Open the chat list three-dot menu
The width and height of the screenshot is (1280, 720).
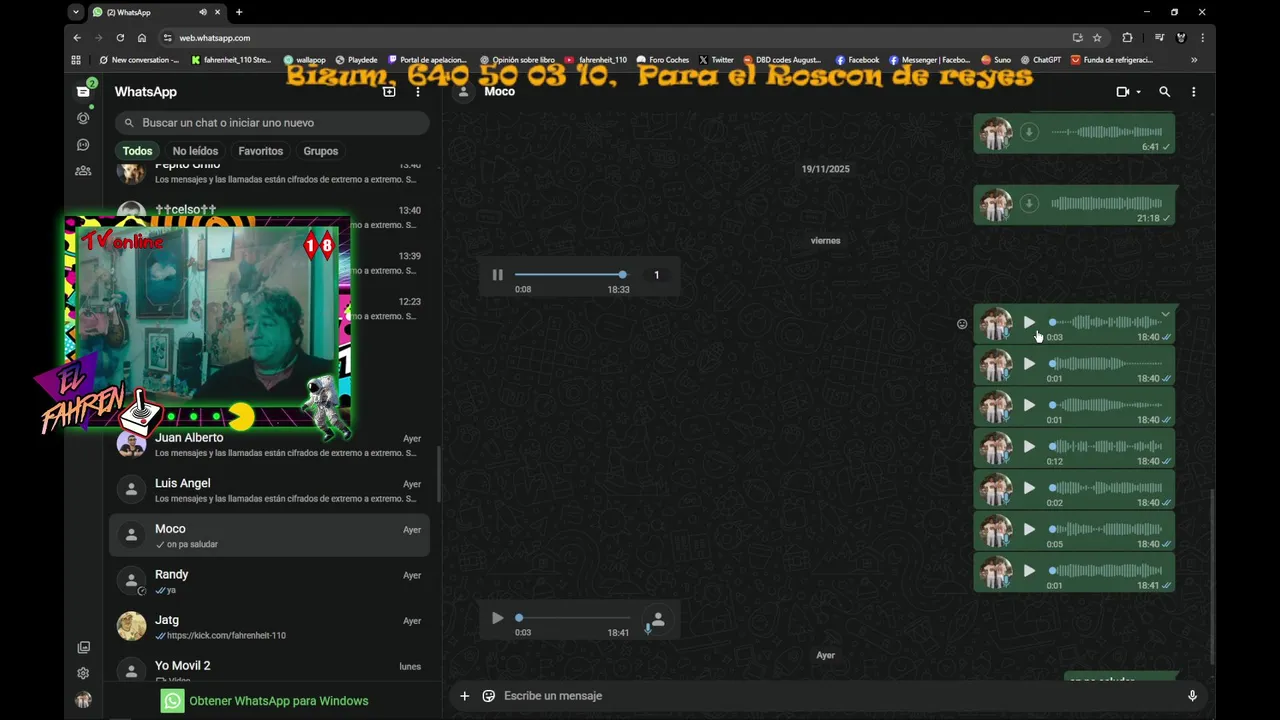(418, 91)
